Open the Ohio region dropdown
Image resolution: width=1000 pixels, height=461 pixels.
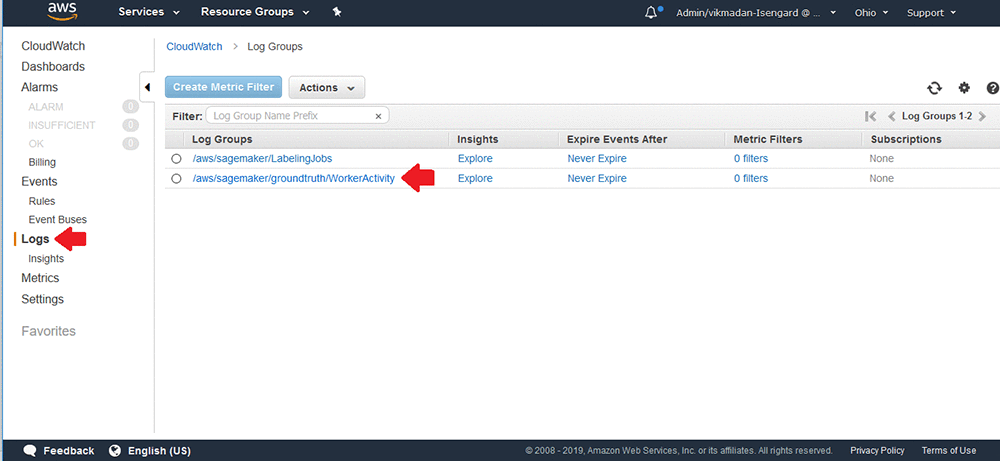click(x=872, y=13)
